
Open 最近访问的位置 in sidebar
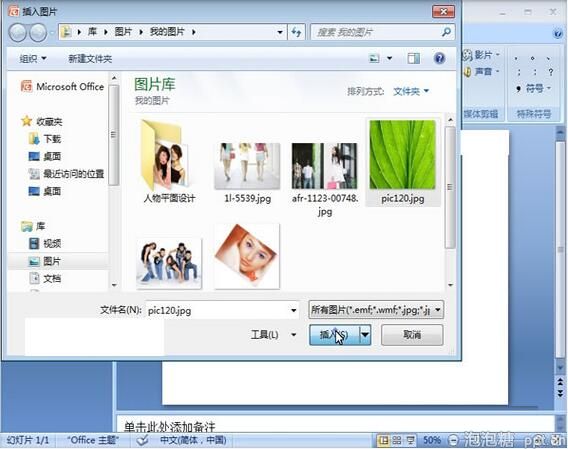[66, 174]
